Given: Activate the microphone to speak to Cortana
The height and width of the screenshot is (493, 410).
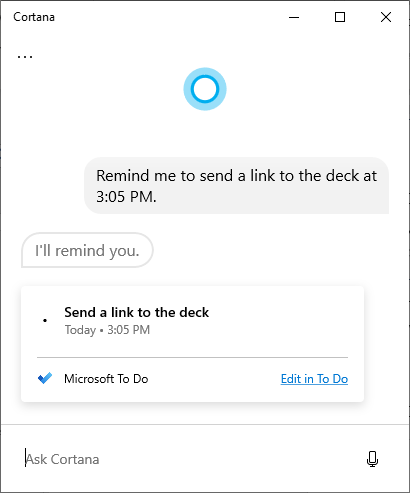Looking at the screenshot, I should point(372,459).
